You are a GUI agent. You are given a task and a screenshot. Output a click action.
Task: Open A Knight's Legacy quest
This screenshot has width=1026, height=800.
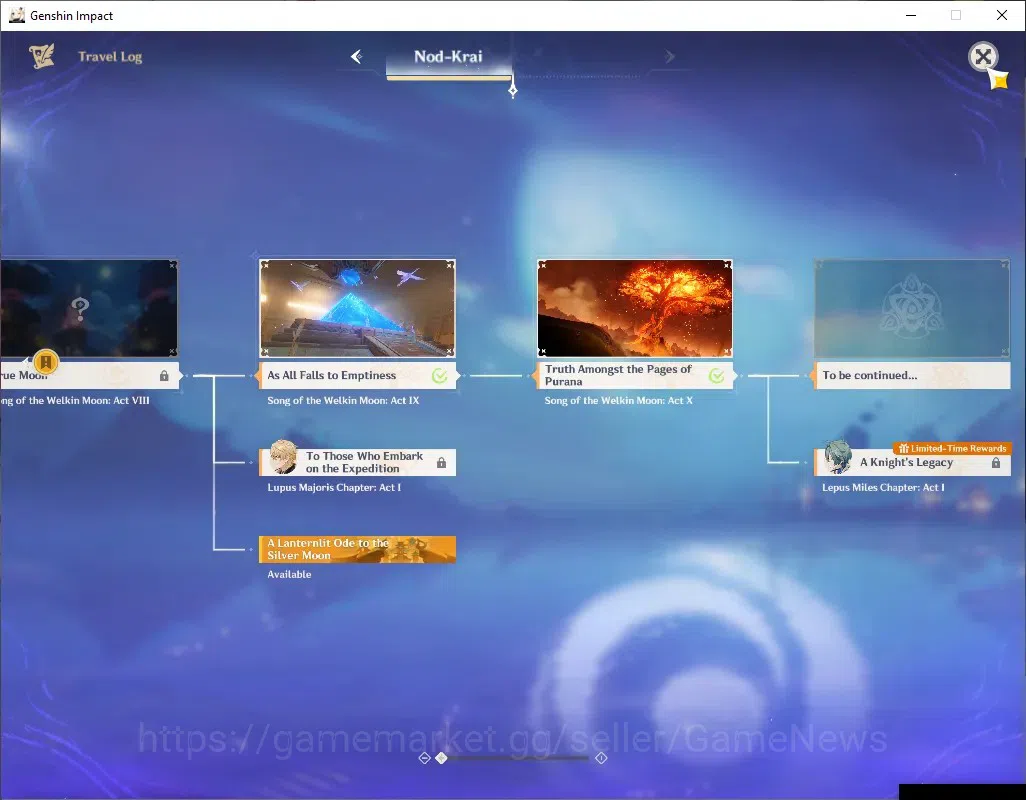912,462
